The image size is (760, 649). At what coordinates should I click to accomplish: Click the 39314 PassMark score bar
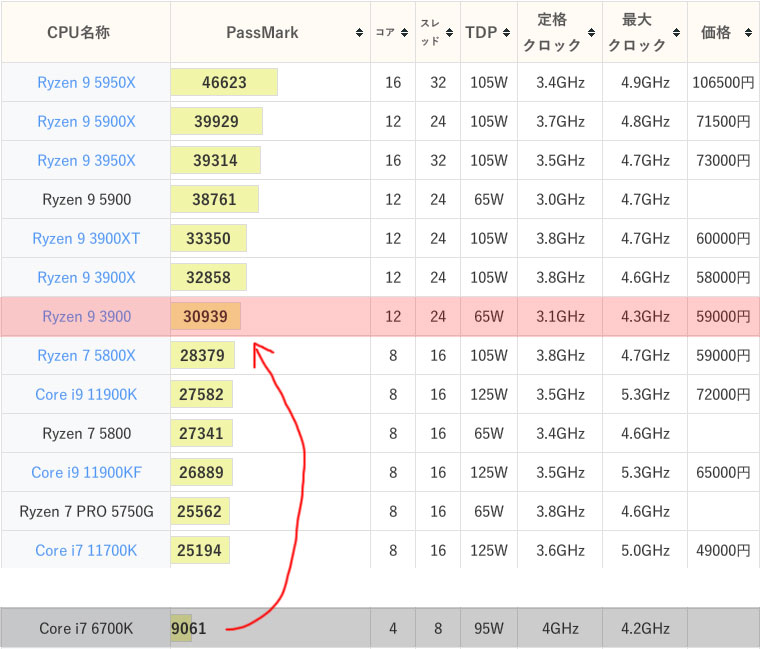coord(216,160)
